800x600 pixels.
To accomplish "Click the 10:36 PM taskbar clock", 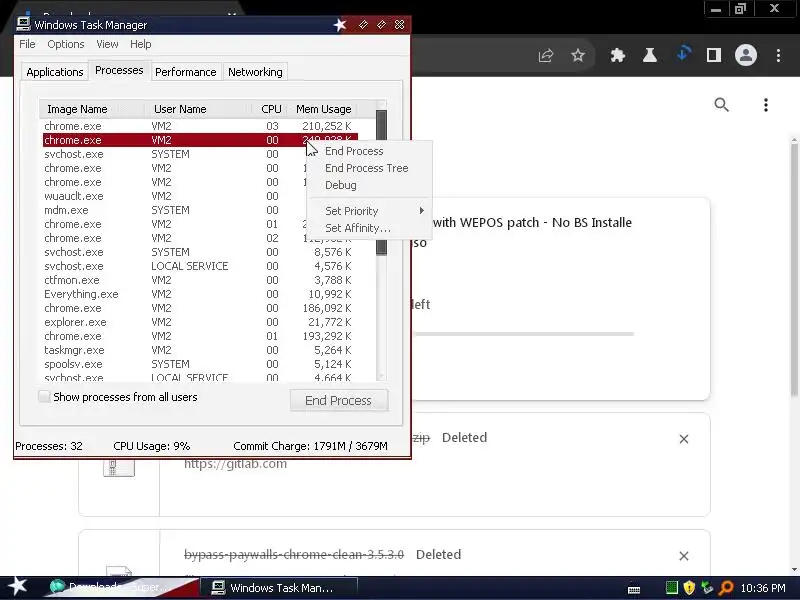I will tap(763, 588).
